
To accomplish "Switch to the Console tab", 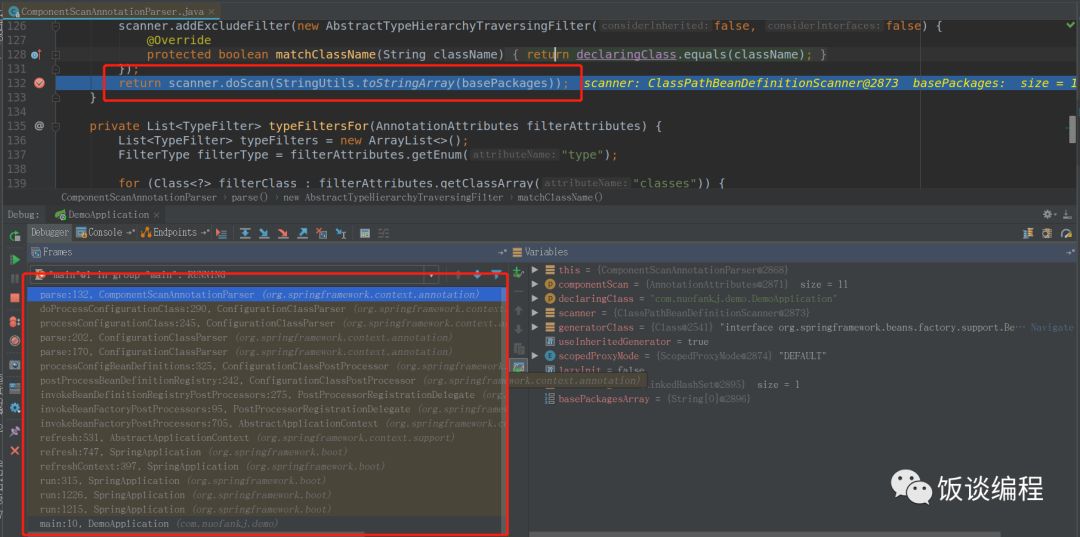I will pos(105,233).
